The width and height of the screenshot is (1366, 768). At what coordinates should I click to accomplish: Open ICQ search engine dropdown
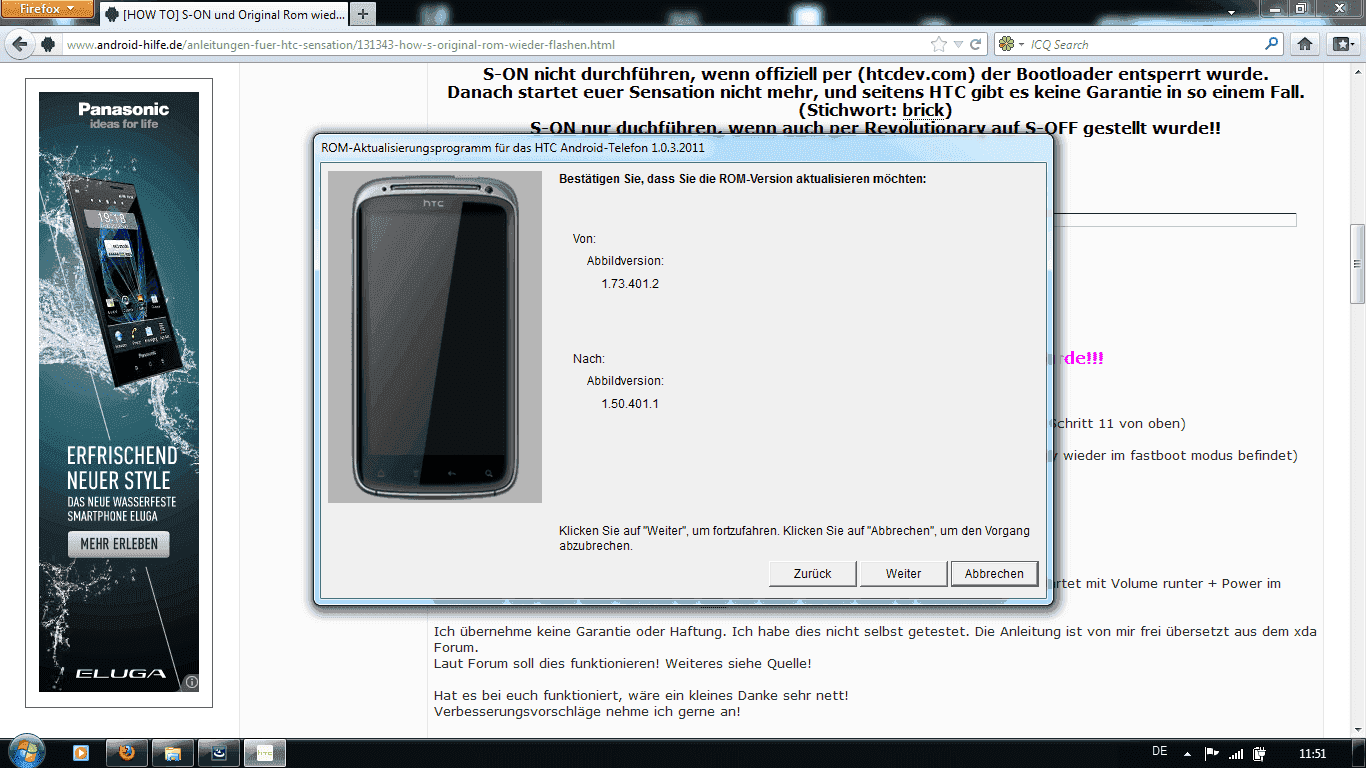[1010, 44]
